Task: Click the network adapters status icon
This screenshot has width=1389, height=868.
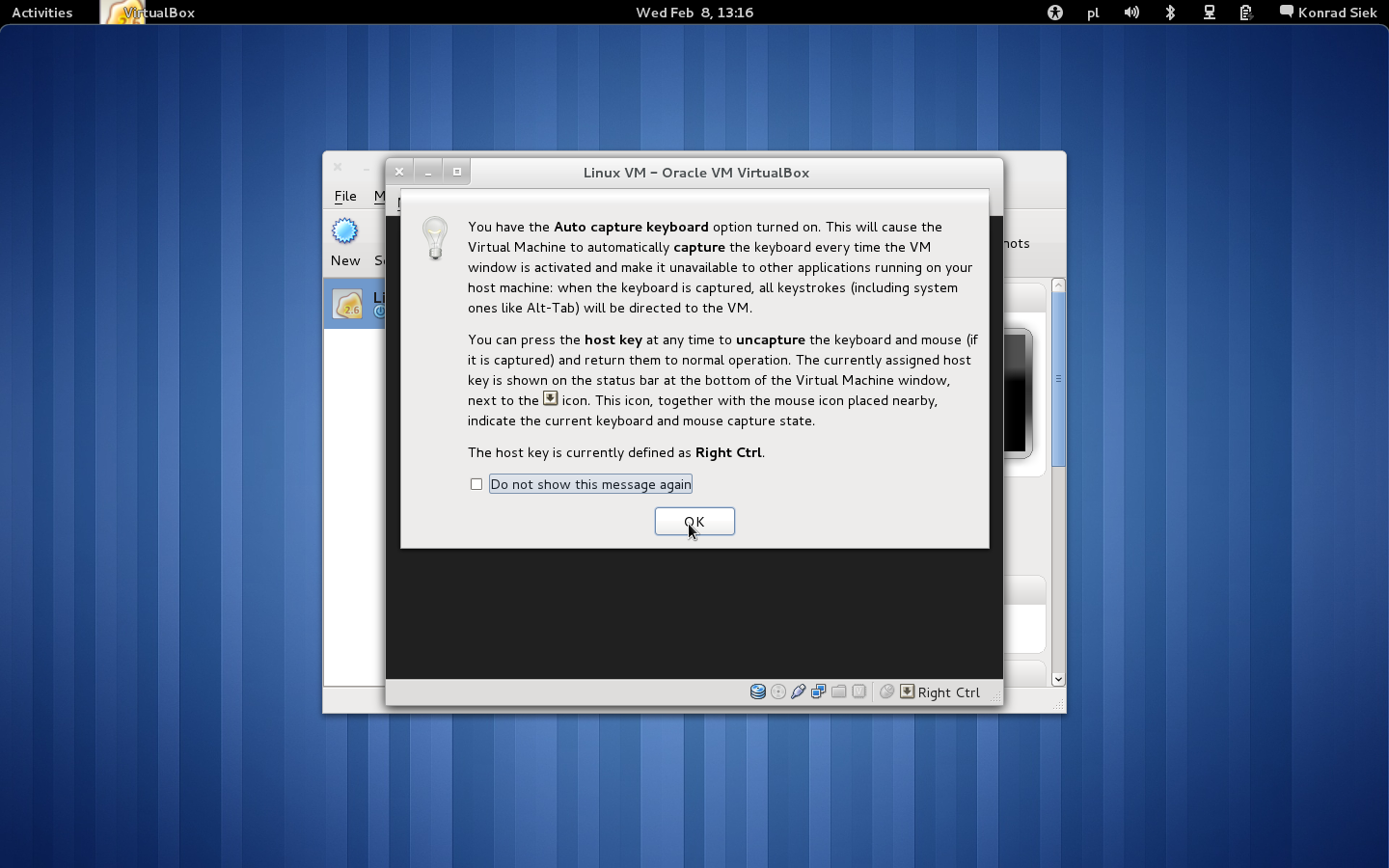Action: tap(819, 692)
